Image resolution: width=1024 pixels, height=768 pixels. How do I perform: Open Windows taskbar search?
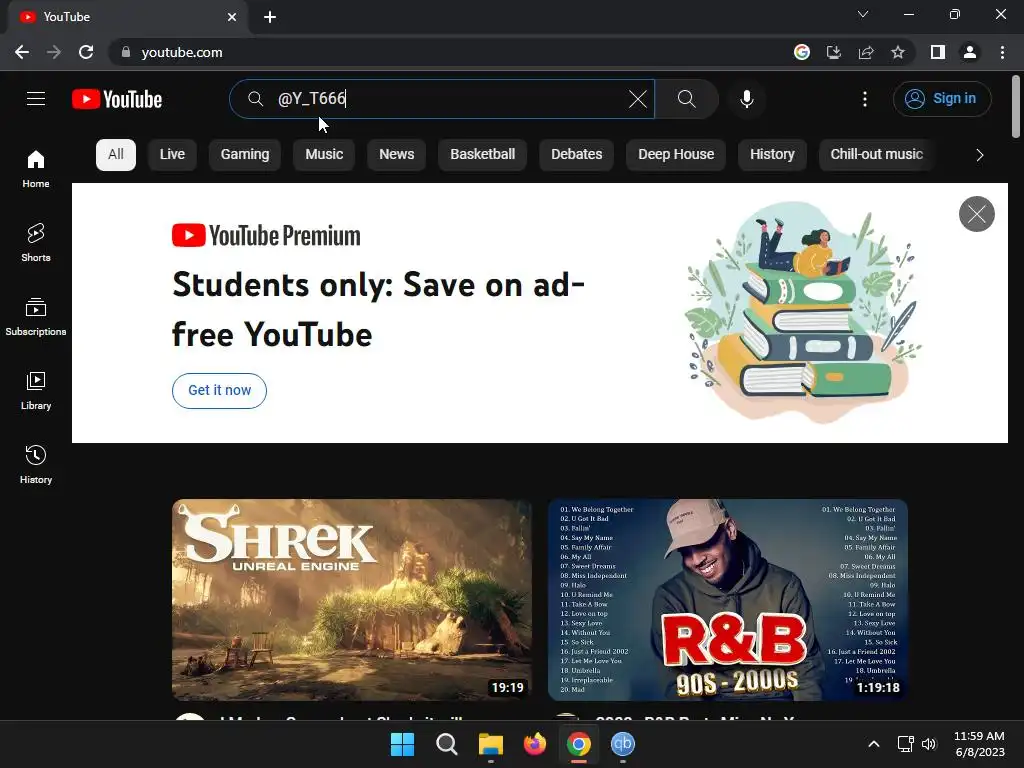[x=447, y=744]
